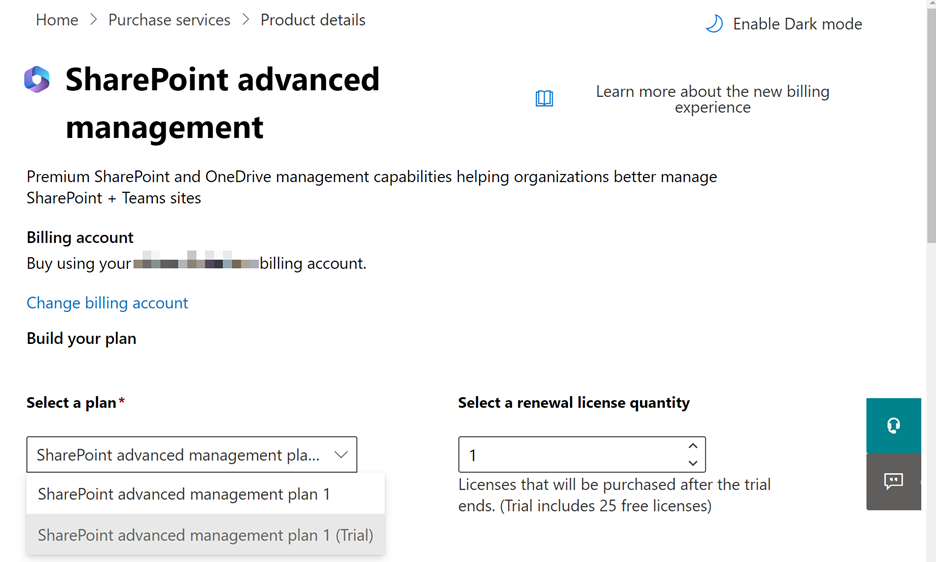The width and height of the screenshot is (936, 562).
Task: Click the Billing account heading
Action: click(80, 238)
